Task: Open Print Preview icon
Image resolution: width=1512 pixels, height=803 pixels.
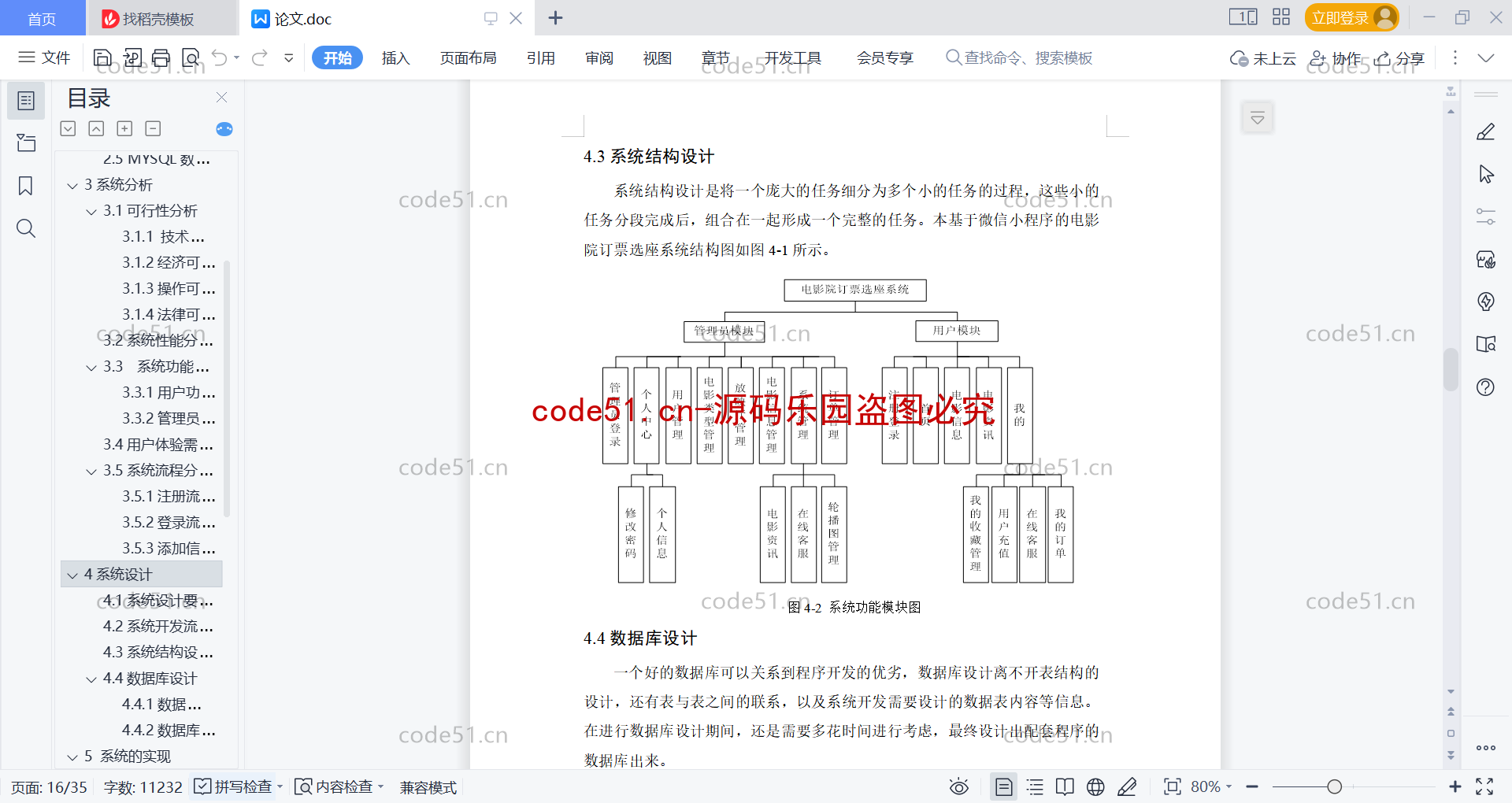Action: pyautogui.click(x=191, y=57)
